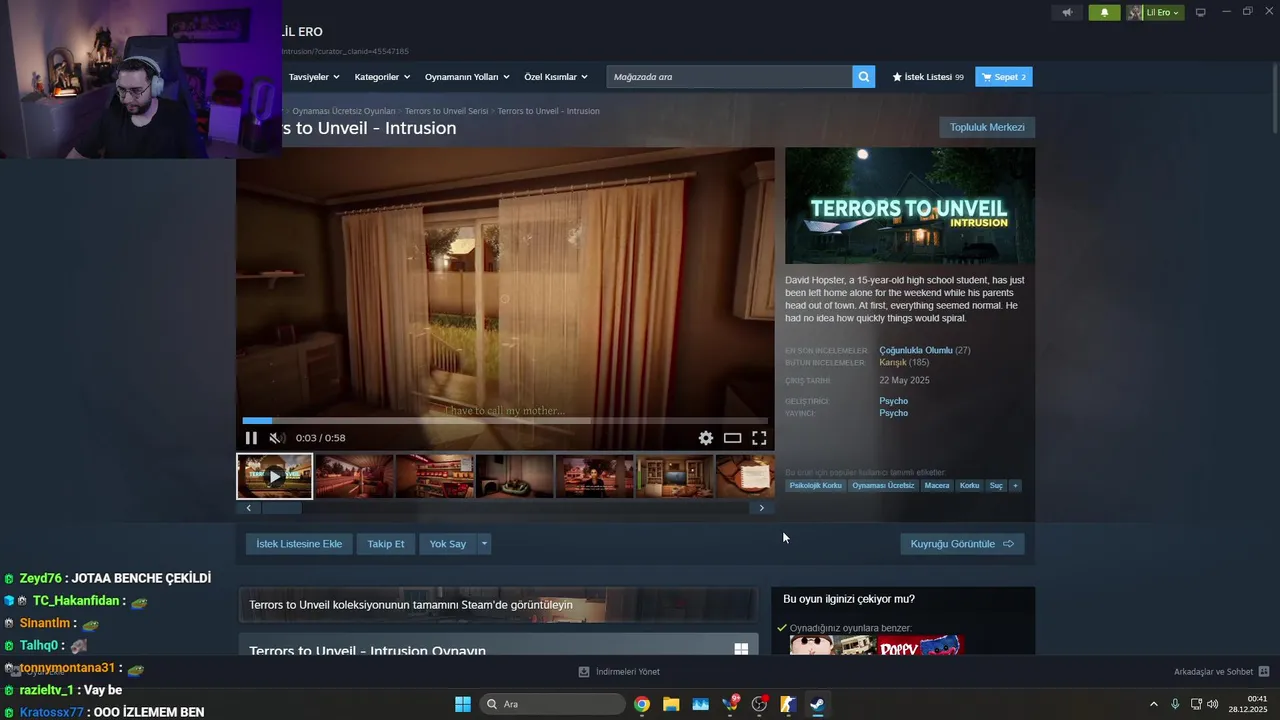Click the magnifier search button

coord(863,76)
